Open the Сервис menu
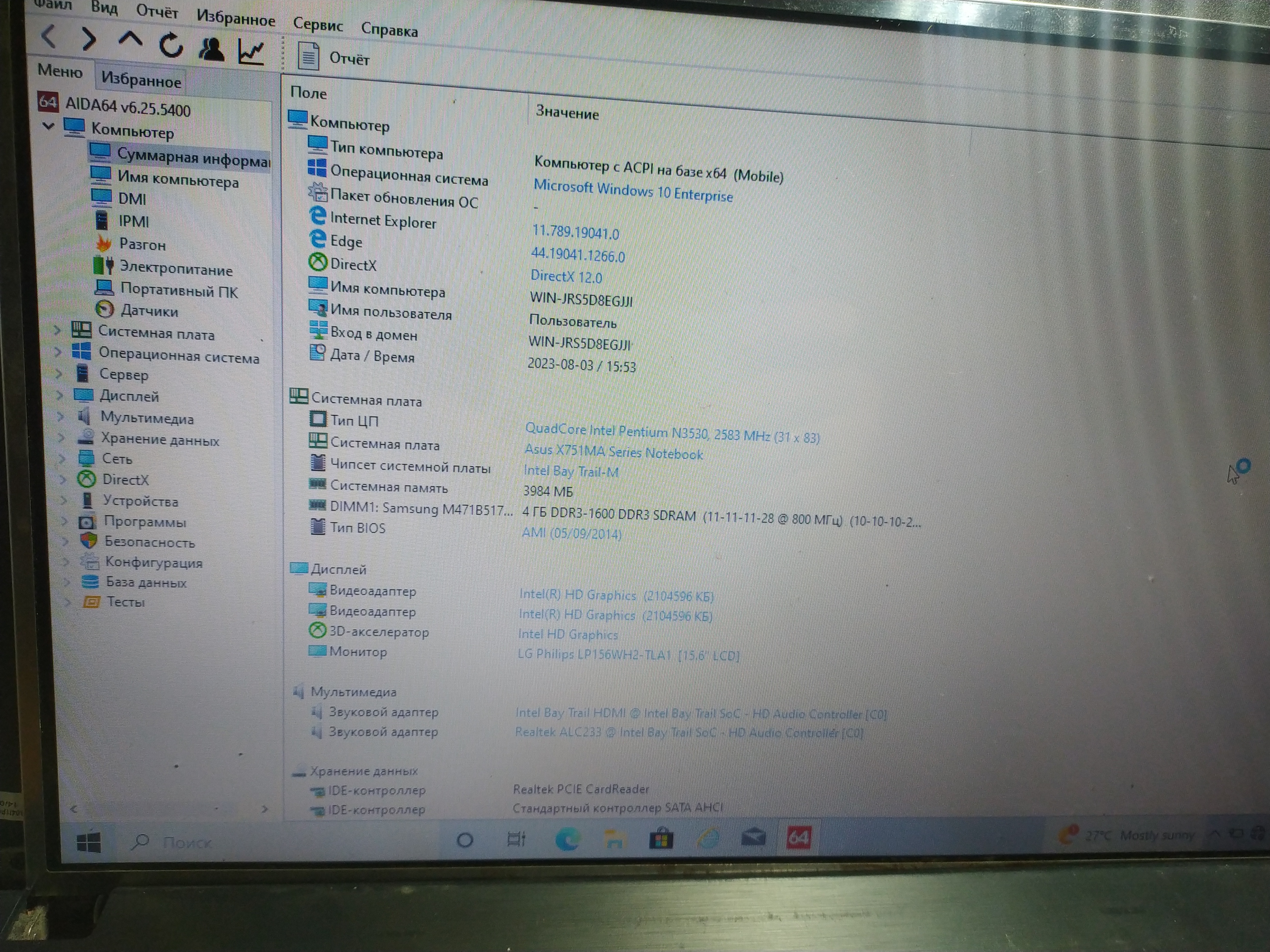 click(317, 24)
